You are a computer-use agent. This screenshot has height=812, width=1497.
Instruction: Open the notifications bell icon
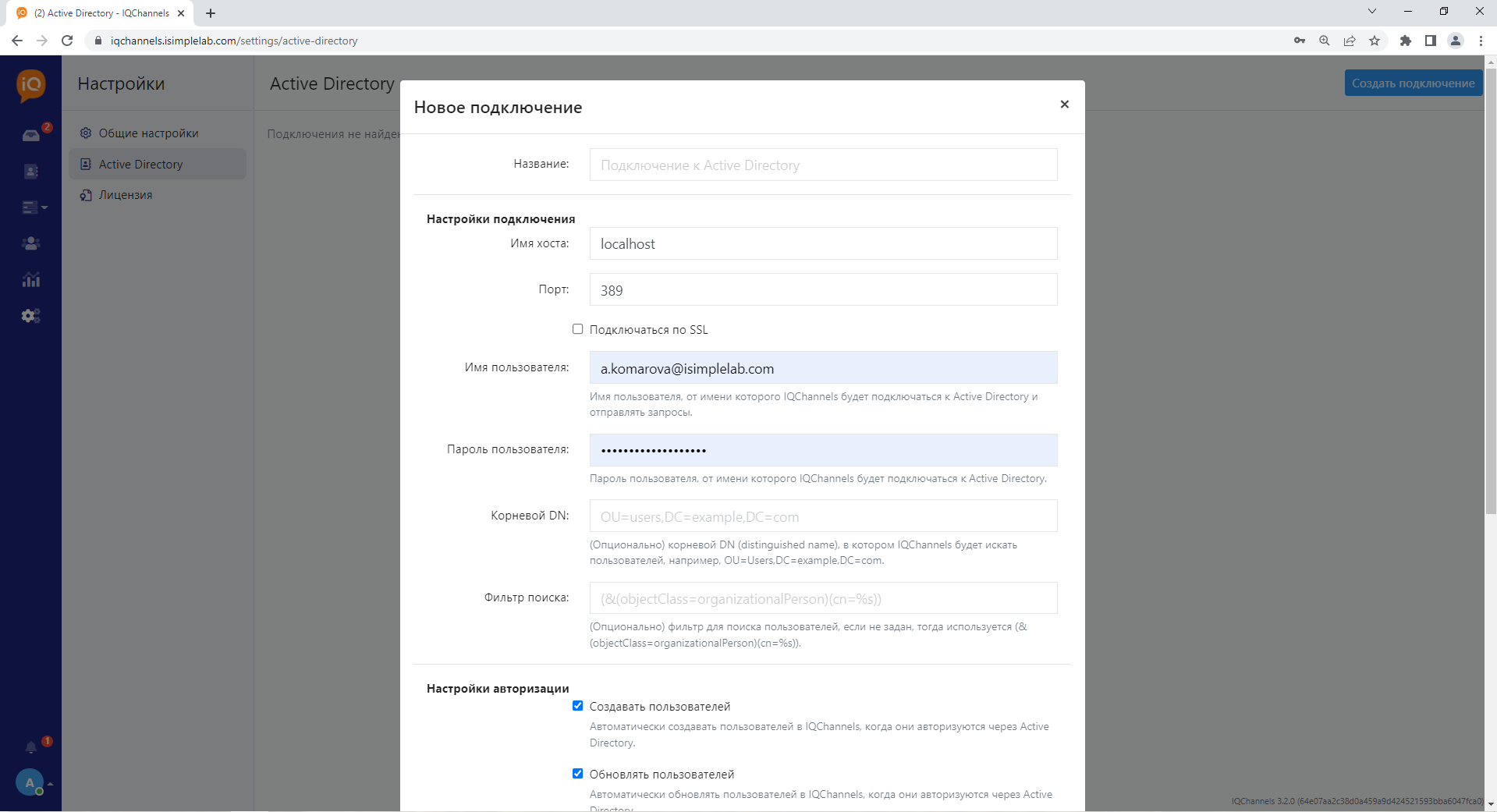[31, 747]
